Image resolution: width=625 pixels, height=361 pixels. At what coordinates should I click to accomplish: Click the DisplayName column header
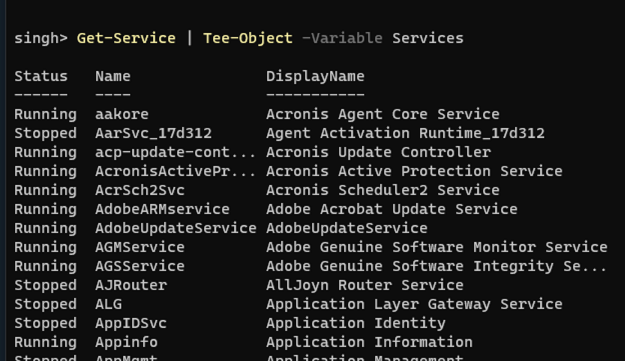pos(315,76)
